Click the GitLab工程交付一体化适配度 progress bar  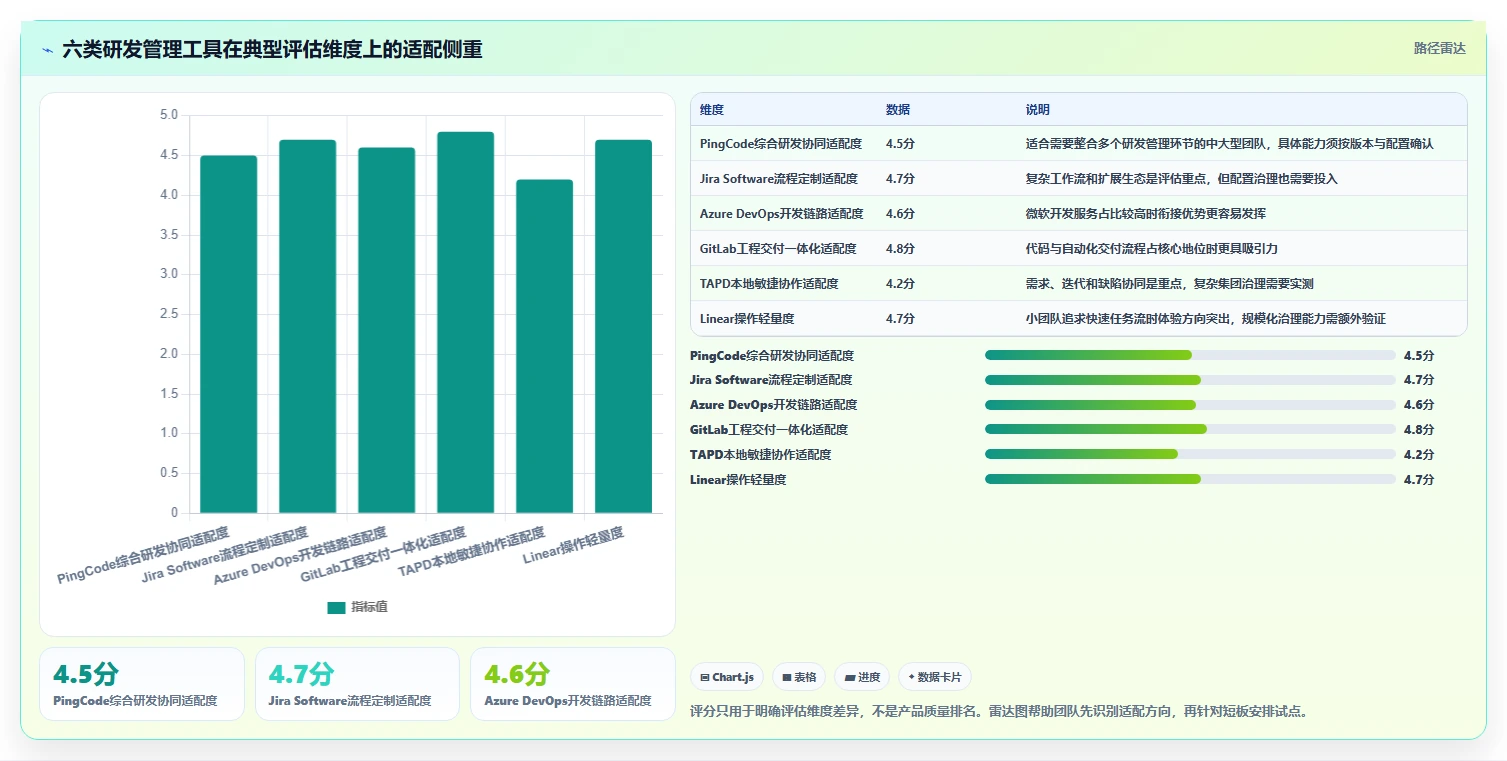pyautogui.click(x=1190, y=430)
